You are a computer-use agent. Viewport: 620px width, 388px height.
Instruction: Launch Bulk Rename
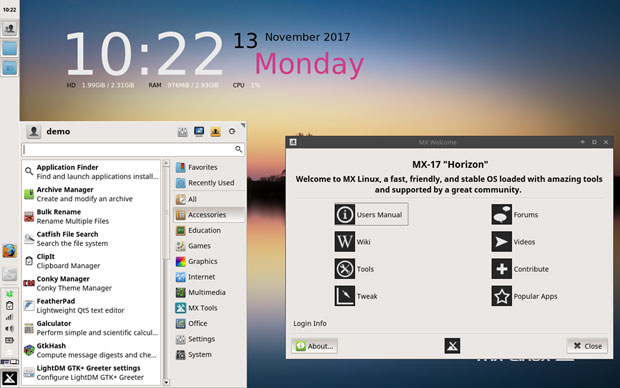click(91, 216)
